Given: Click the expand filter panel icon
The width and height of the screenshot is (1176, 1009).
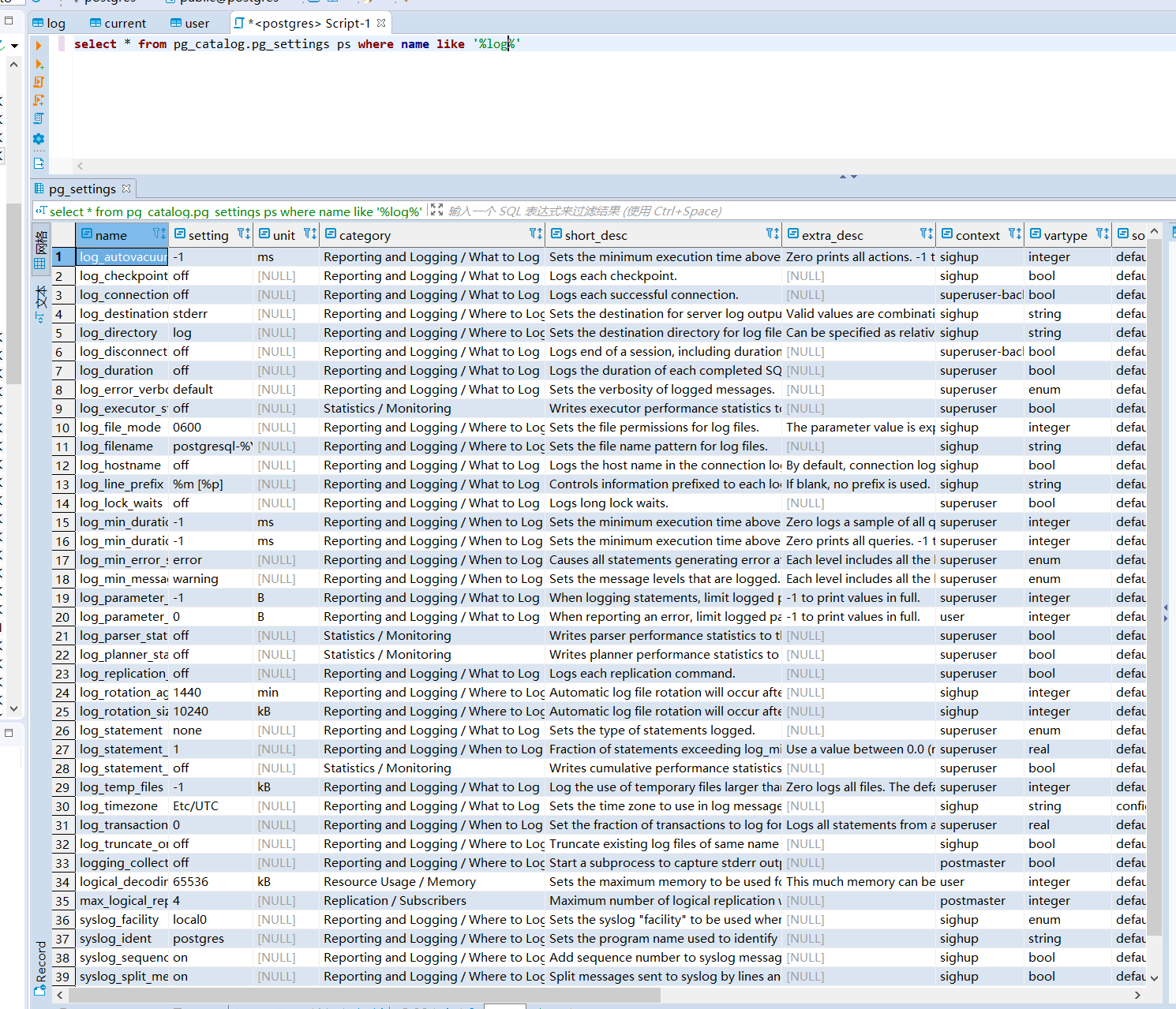Looking at the screenshot, I should pyautogui.click(x=436, y=211).
